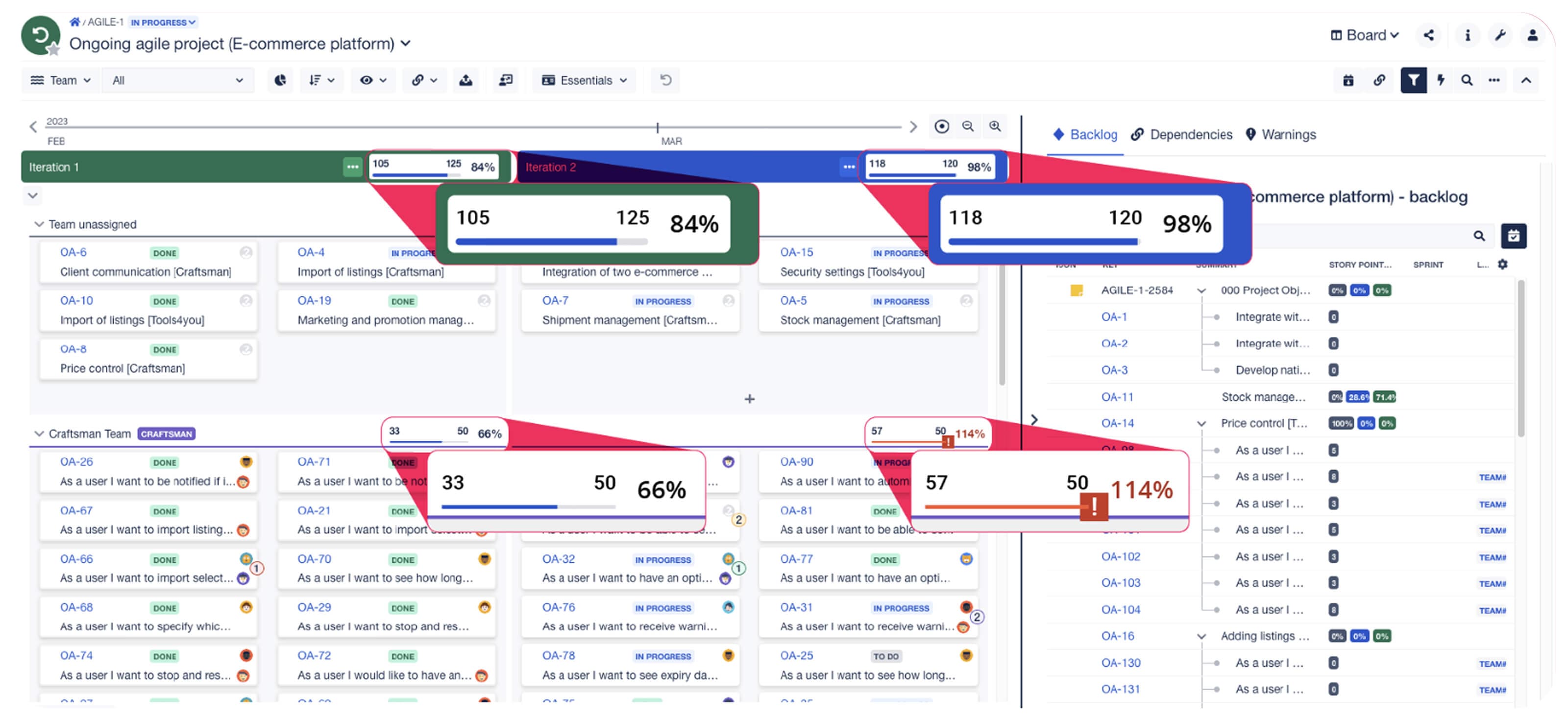Toggle the filter funnel button

[1413, 80]
